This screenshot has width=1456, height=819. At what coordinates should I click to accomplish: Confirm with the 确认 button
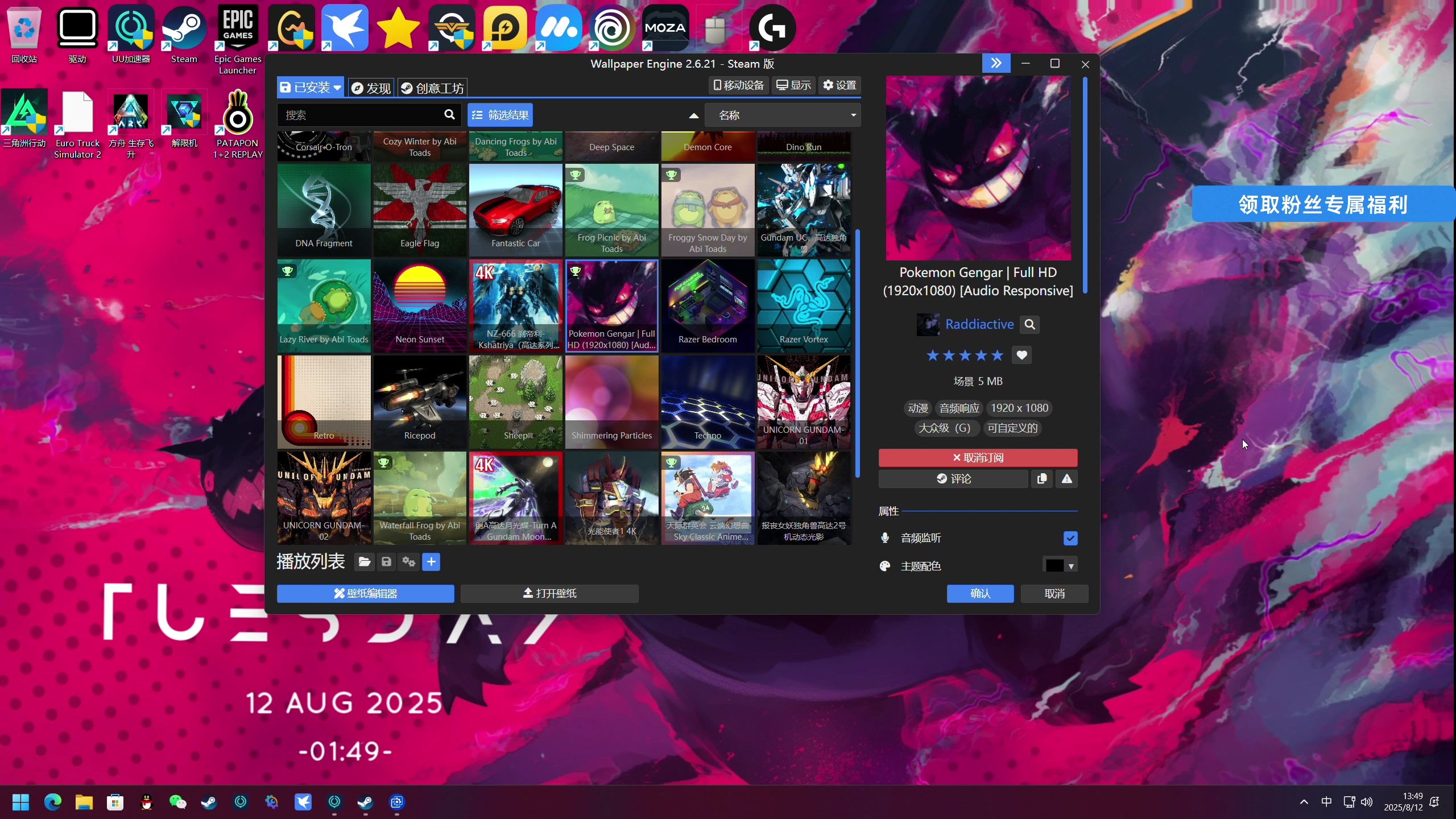[x=980, y=594]
